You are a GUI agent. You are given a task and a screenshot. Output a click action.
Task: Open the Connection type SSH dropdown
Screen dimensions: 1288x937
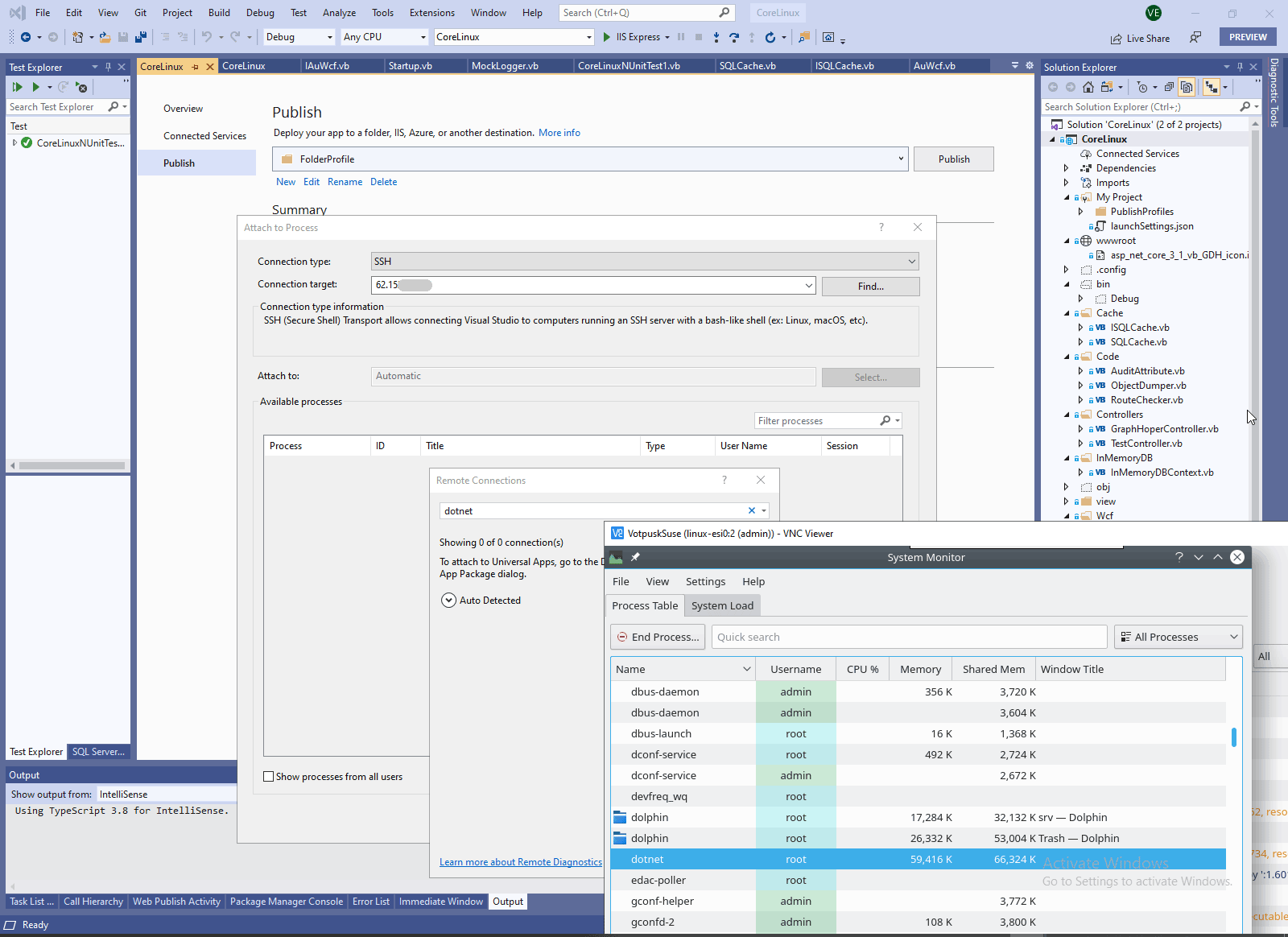click(x=912, y=262)
